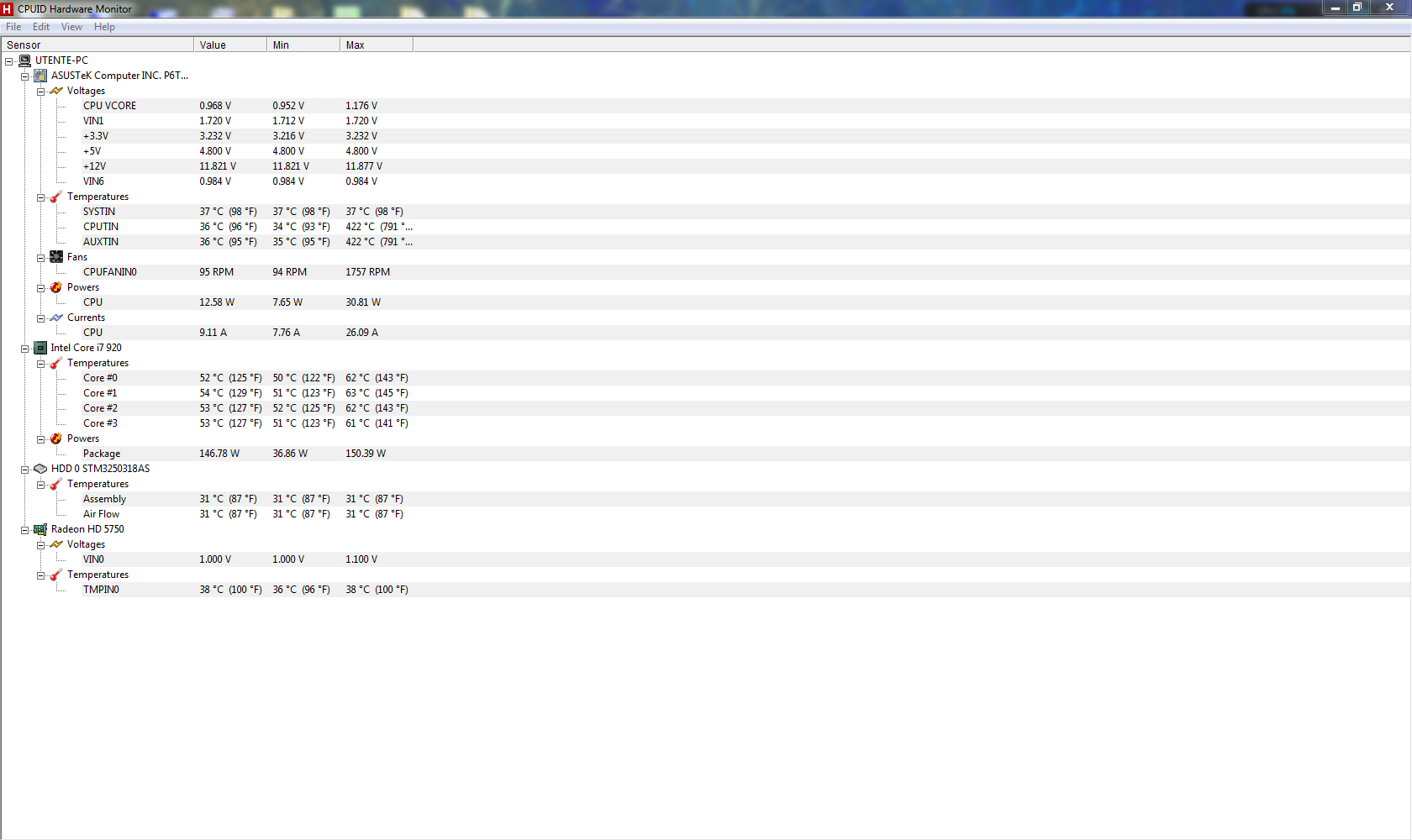Click the Min column header
Screen dimensions: 1412x840
[x=303, y=45]
